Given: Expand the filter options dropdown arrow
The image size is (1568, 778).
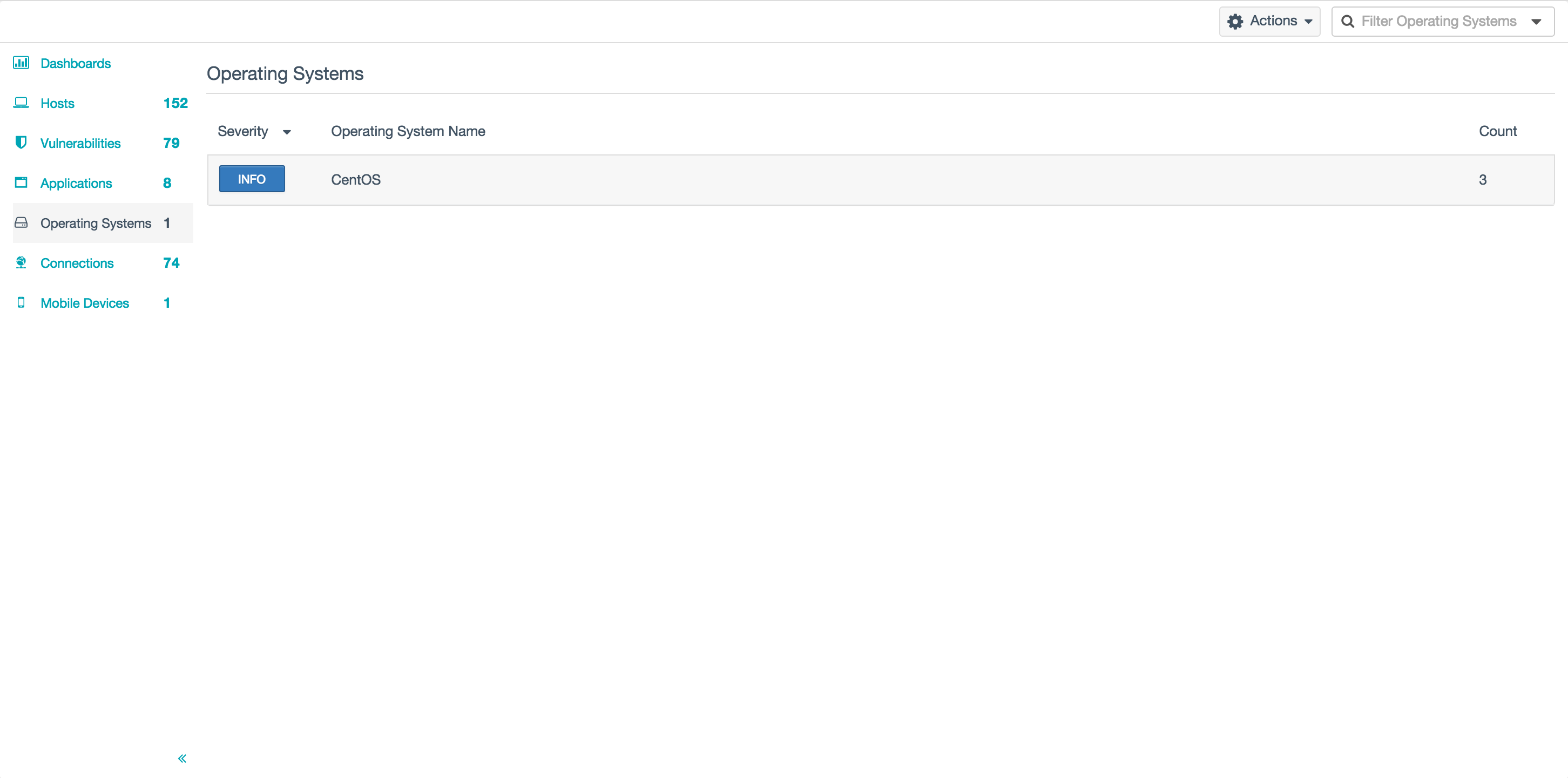Looking at the screenshot, I should (x=1536, y=22).
